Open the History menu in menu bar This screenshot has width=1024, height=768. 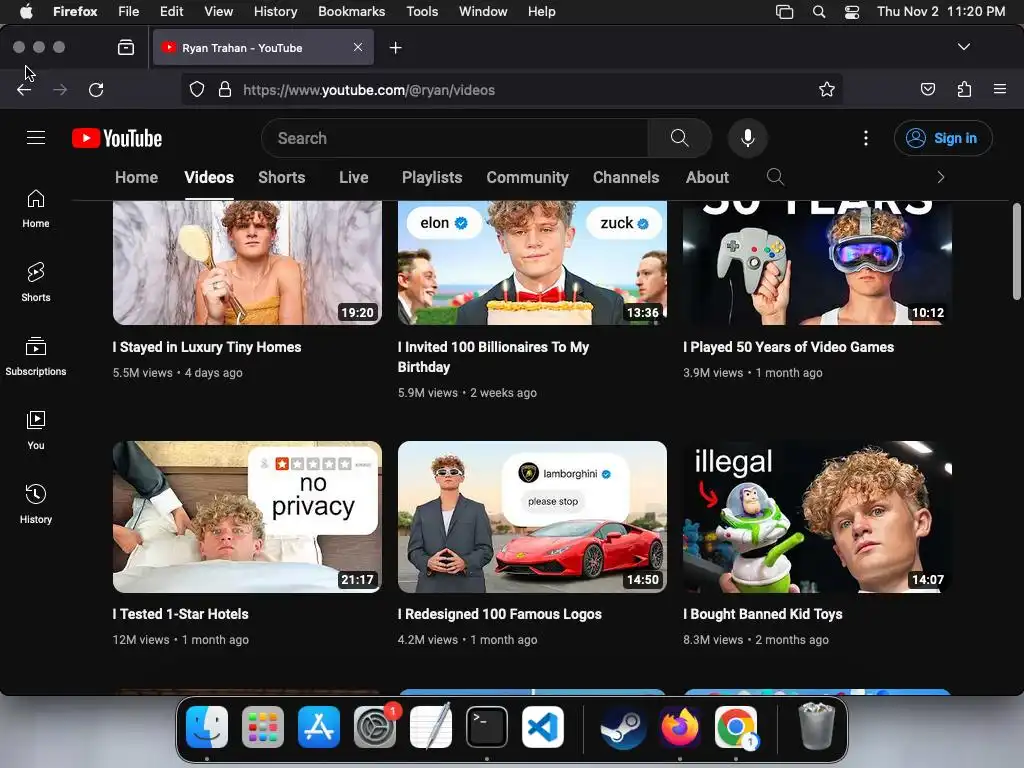(x=275, y=12)
